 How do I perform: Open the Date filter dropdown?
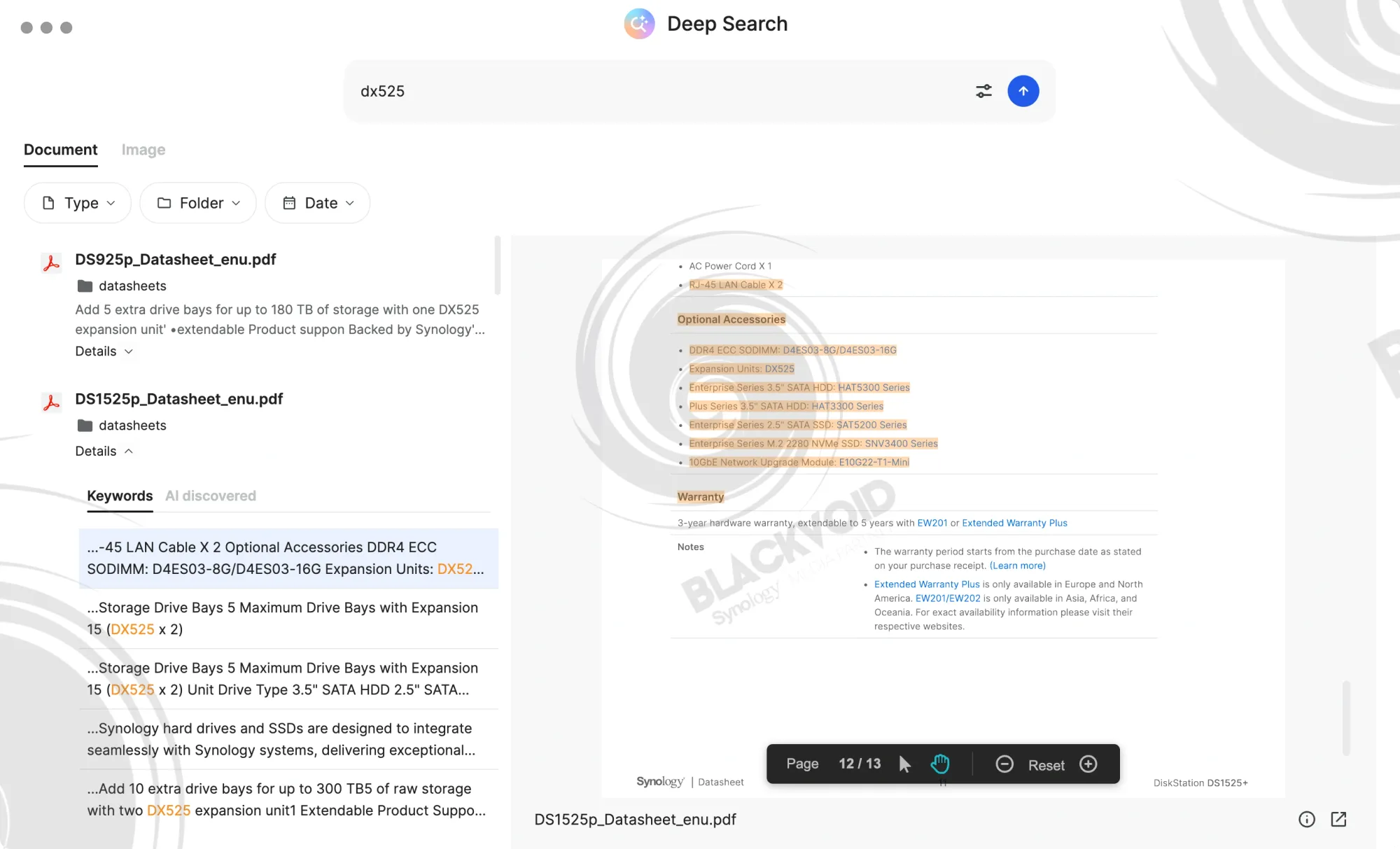click(x=318, y=203)
